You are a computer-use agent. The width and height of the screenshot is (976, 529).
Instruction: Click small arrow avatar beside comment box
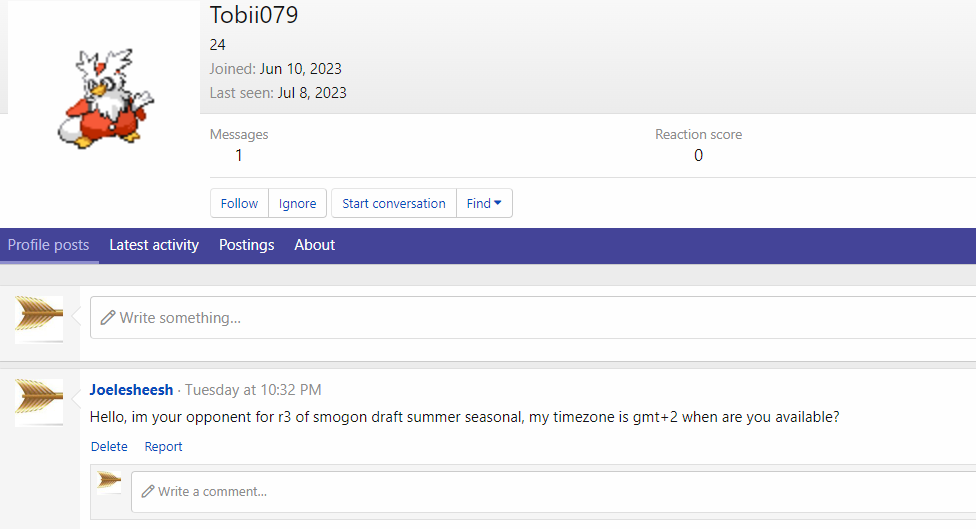[x=110, y=482]
